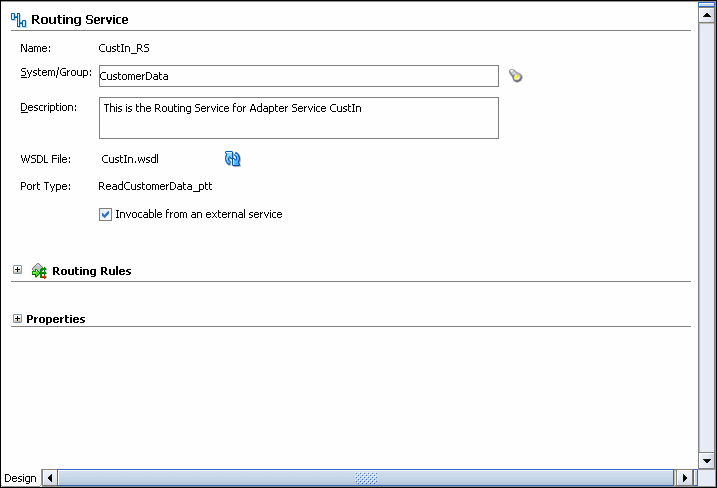Screen dimensions: 717x488
Task: Click the Properties heading text
Action: coord(56,319)
